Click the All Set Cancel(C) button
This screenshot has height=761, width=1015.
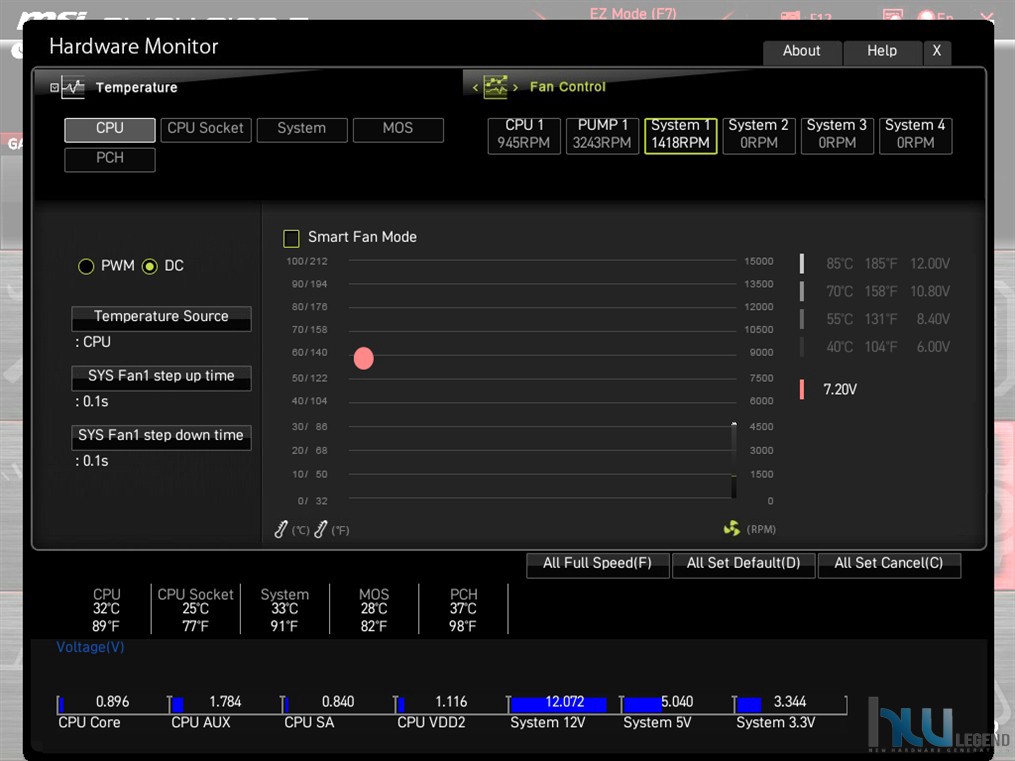[889, 564]
